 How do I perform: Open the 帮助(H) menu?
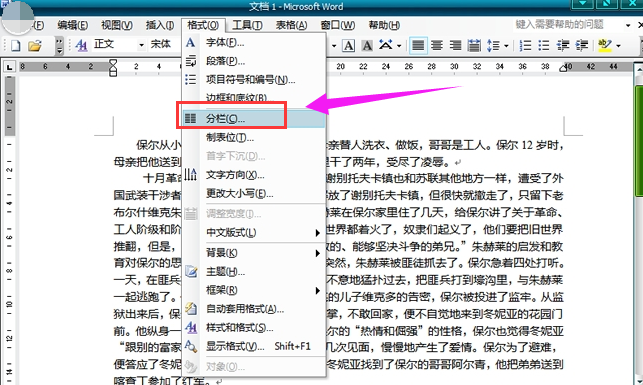384,25
